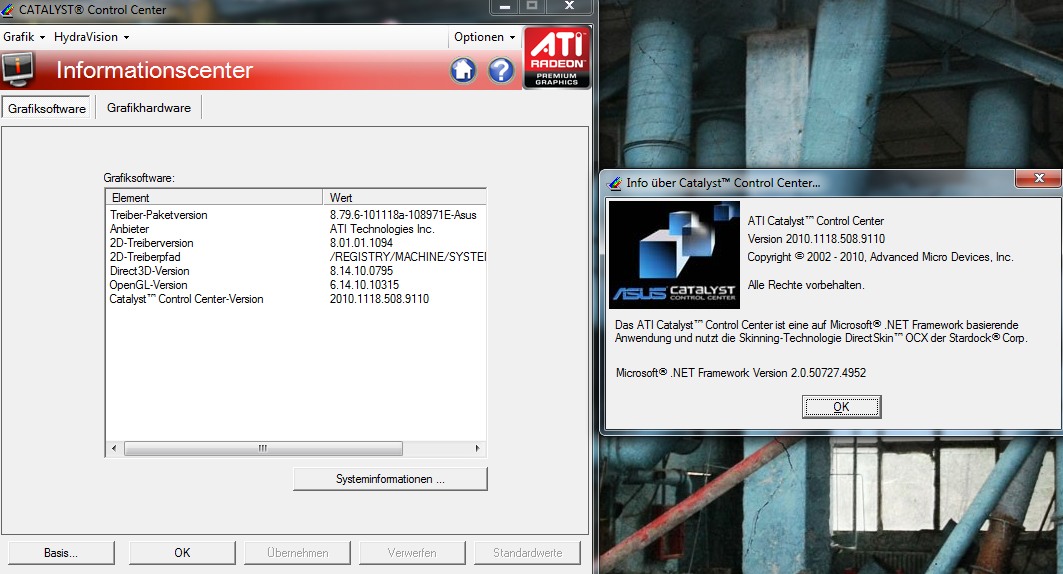The height and width of the screenshot is (574, 1063).
Task: Click the Element column header
Action: [214, 197]
